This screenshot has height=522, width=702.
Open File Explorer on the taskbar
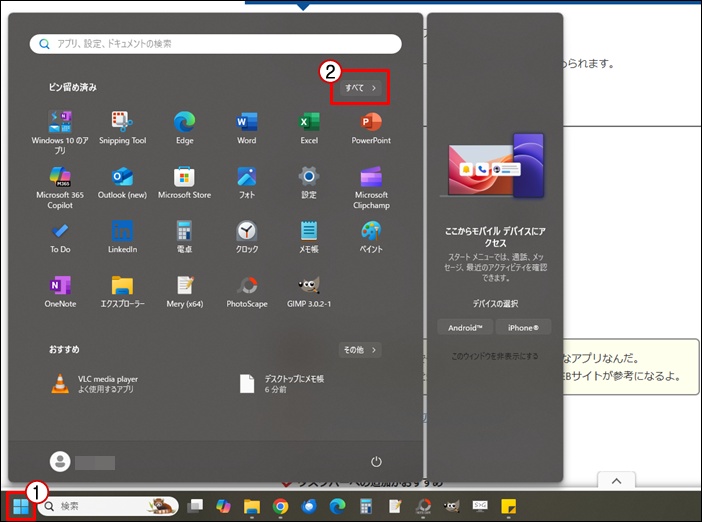tap(252, 506)
